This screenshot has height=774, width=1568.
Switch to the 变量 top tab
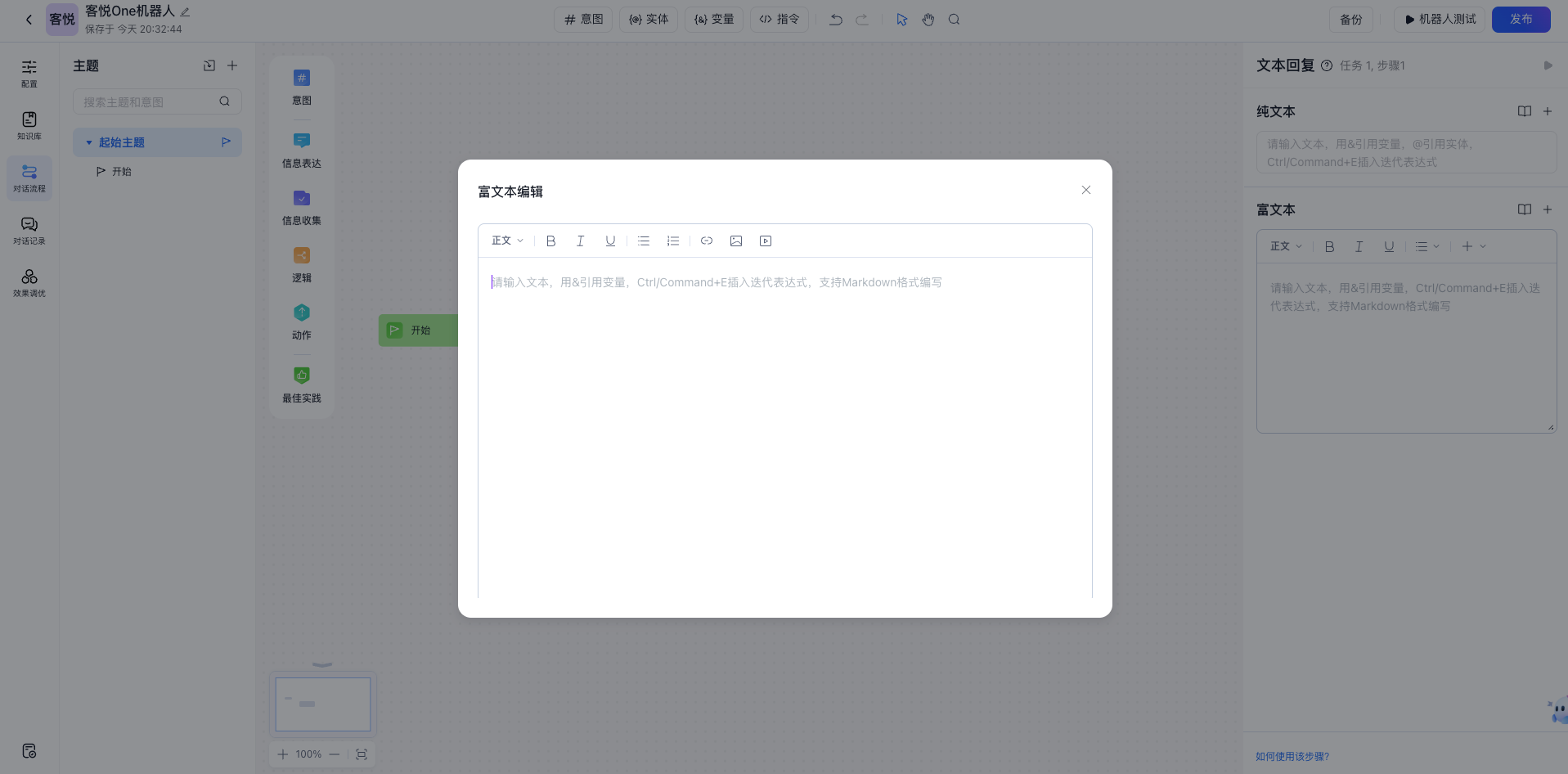point(714,19)
